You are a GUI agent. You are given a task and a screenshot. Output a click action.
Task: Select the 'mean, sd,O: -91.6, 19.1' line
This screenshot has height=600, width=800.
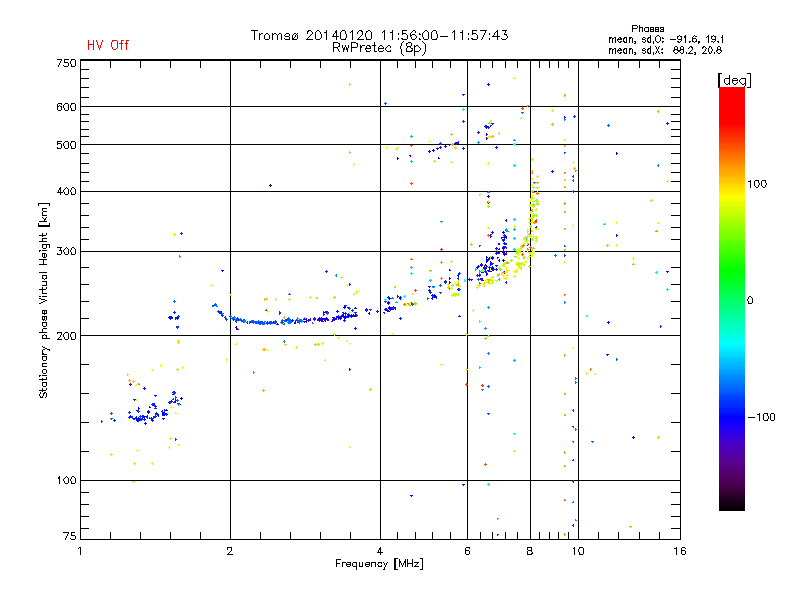click(666, 39)
